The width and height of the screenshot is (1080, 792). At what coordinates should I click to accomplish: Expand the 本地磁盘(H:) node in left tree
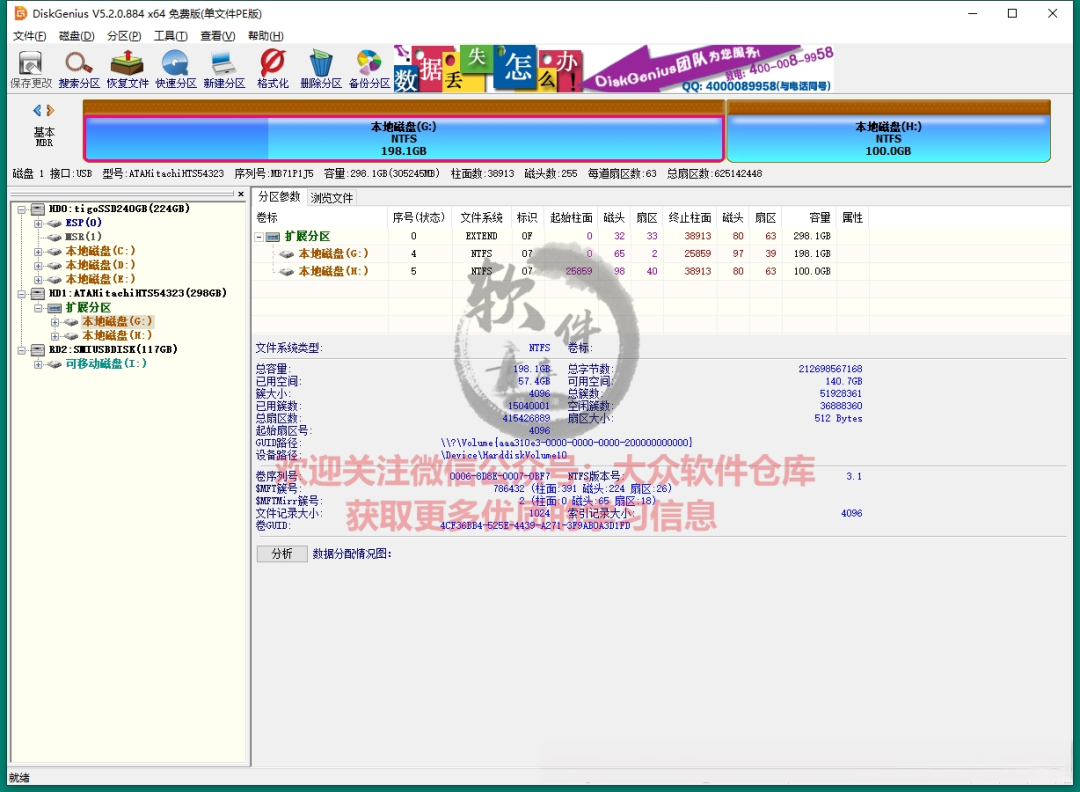click(x=54, y=336)
